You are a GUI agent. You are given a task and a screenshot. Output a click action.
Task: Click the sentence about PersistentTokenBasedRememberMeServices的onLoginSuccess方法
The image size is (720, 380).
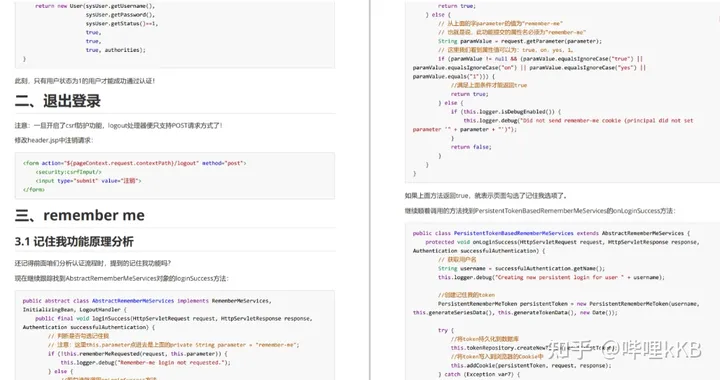click(540, 211)
